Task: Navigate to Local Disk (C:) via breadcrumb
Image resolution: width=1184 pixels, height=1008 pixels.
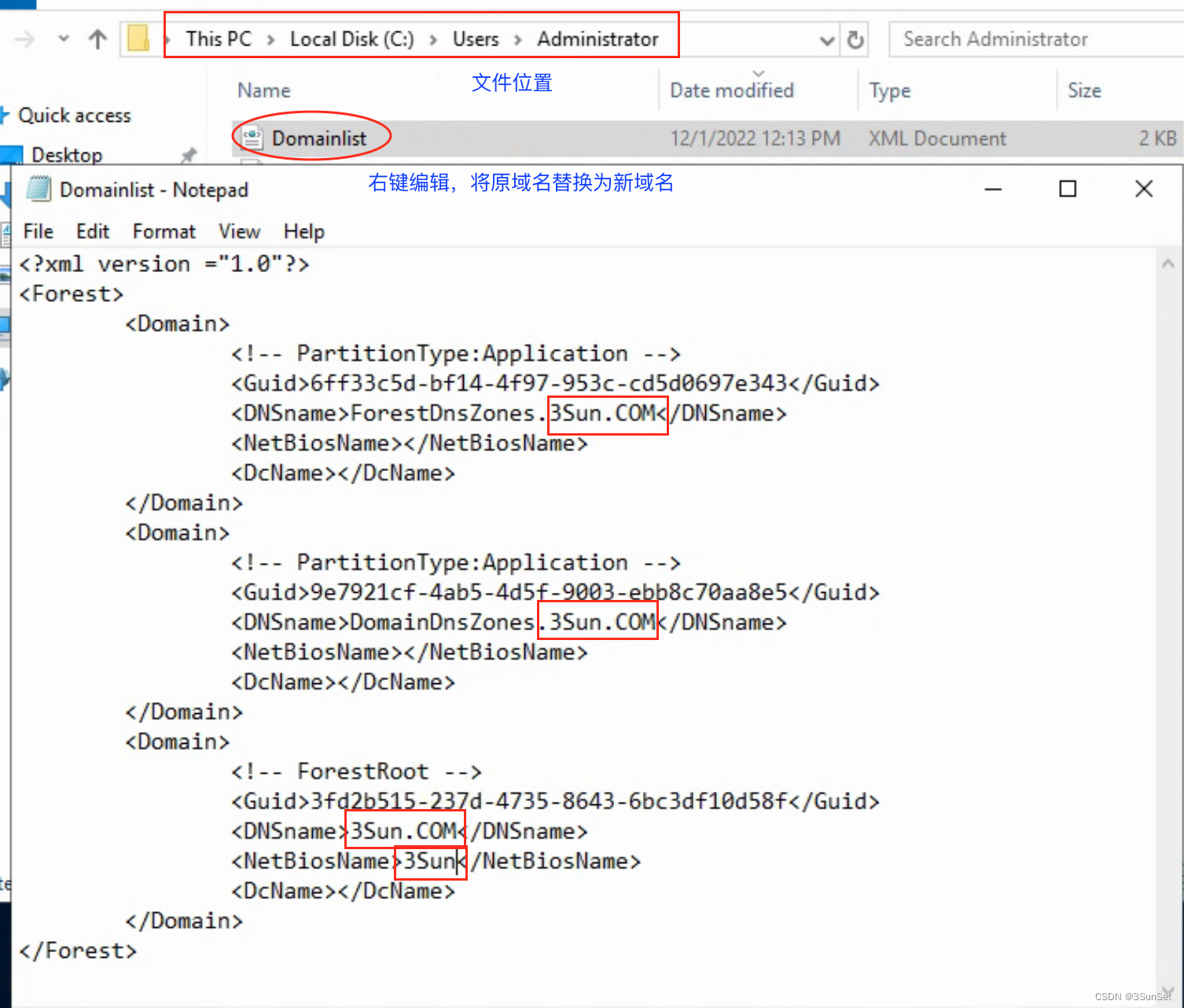Action: tap(351, 39)
